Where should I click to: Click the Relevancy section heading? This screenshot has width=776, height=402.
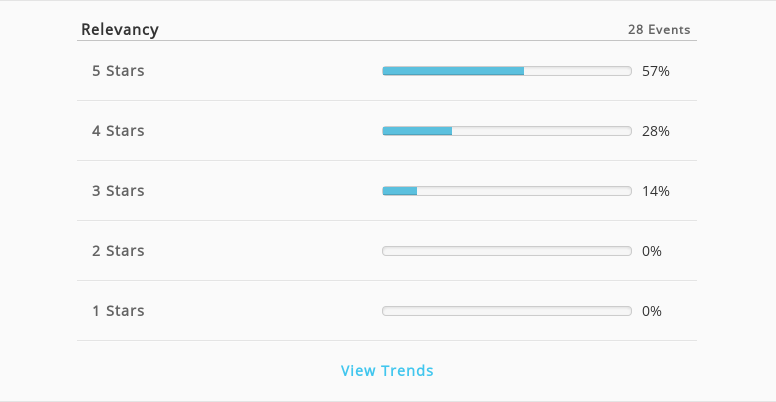point(120,30)
